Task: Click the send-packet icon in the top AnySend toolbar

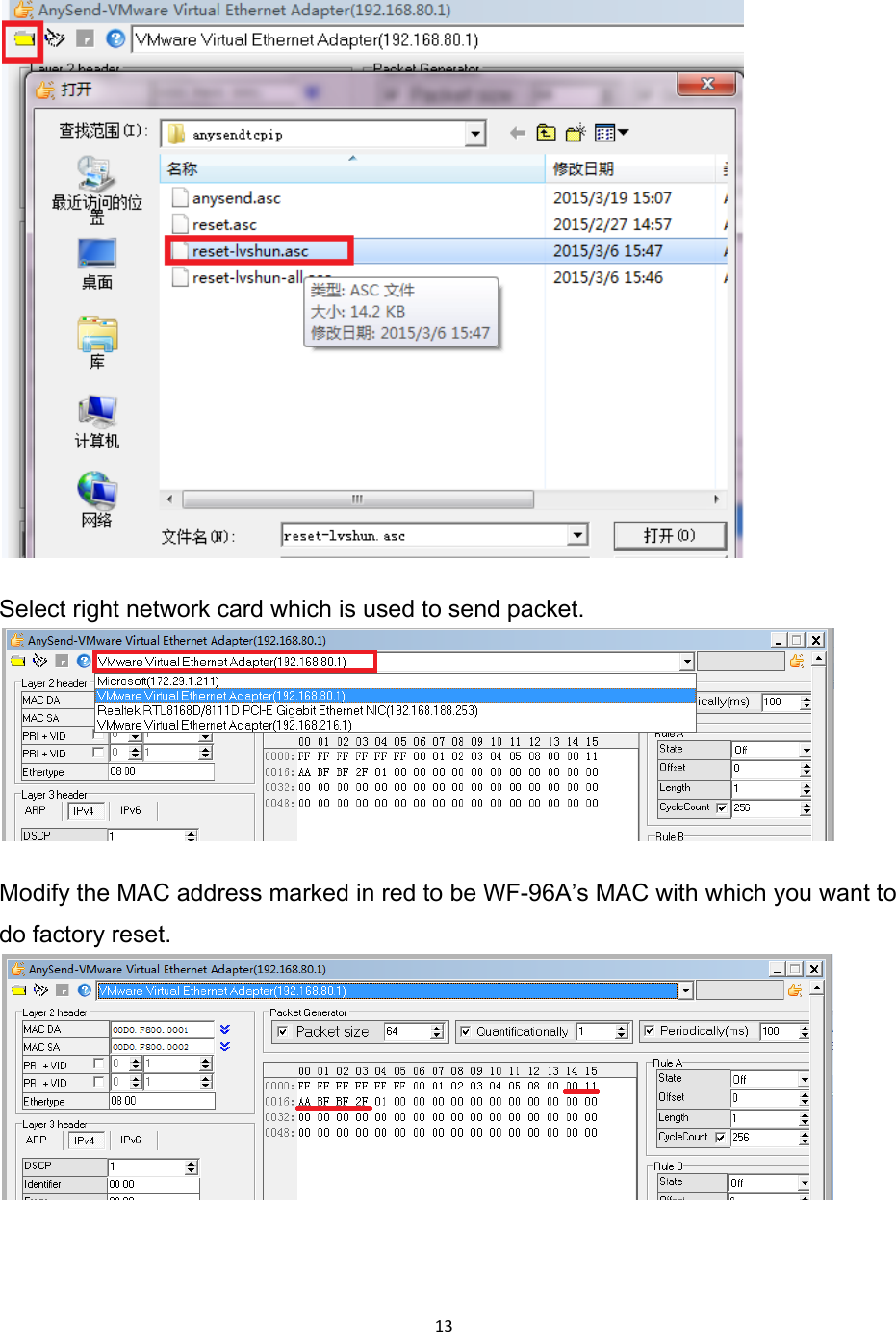Action: (x=55, y=38)
